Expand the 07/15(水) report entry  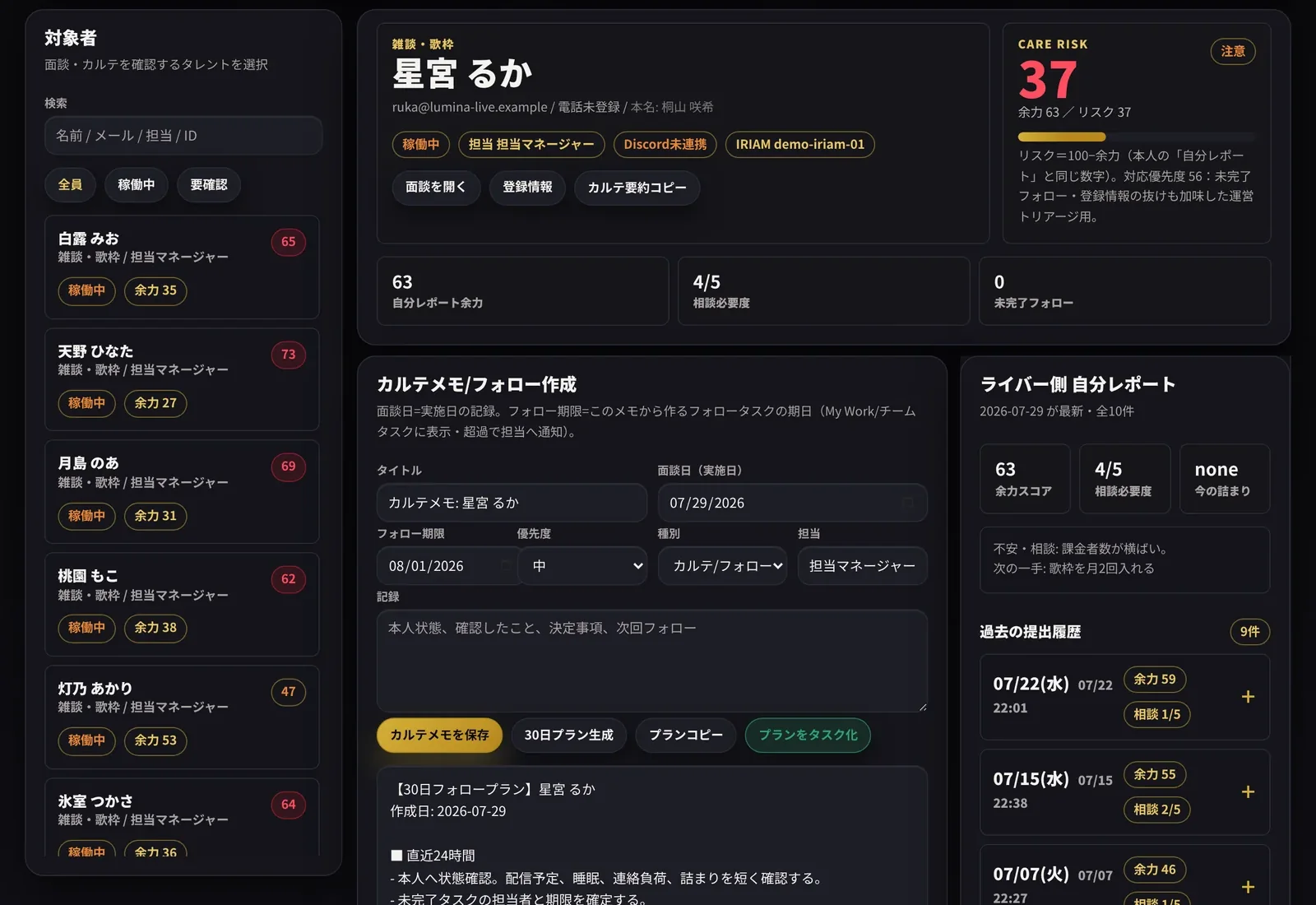1247,792
